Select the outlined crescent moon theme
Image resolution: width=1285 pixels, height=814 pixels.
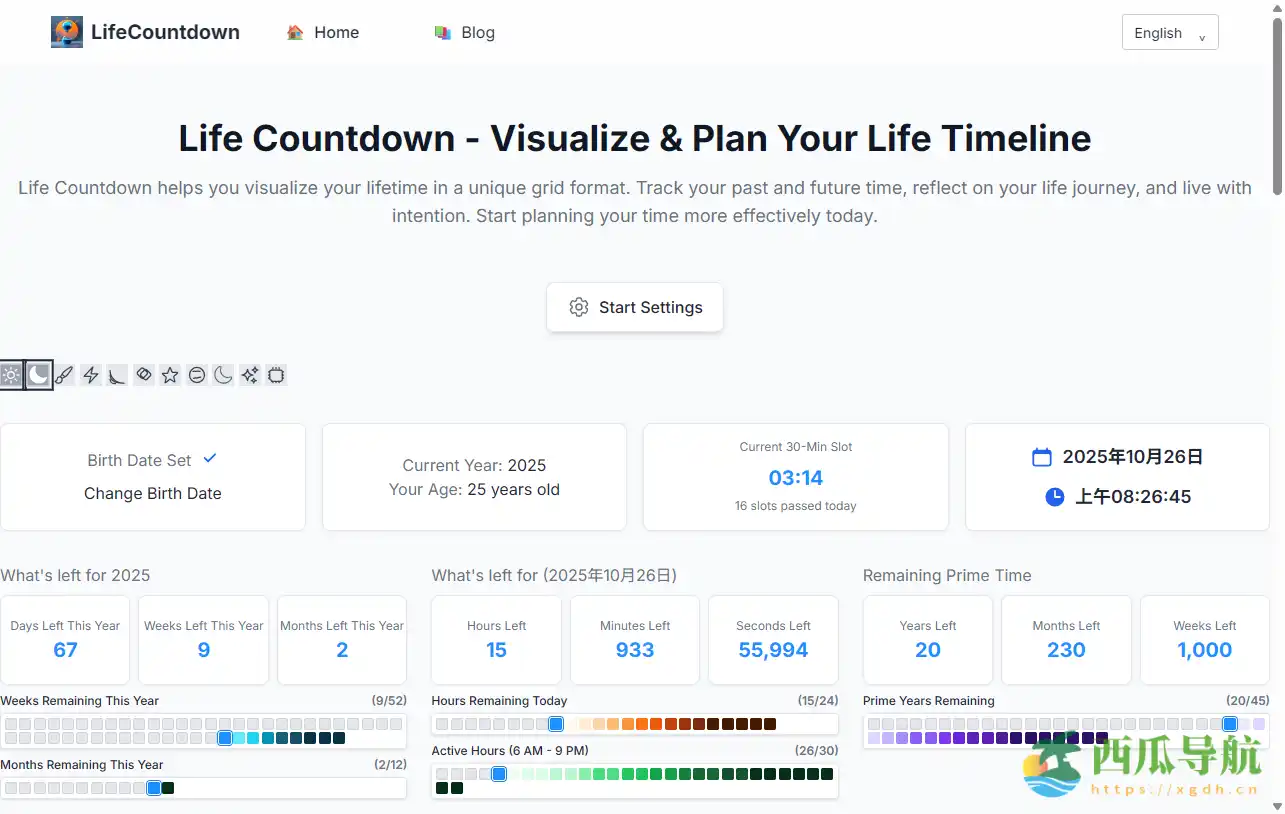pos(223,375)
